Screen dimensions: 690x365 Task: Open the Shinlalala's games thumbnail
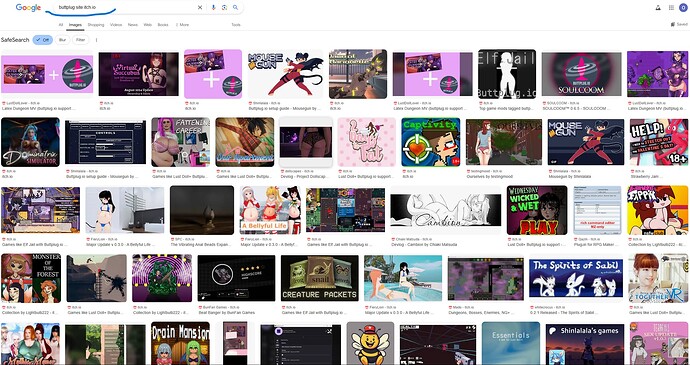(x=585, y=343)
